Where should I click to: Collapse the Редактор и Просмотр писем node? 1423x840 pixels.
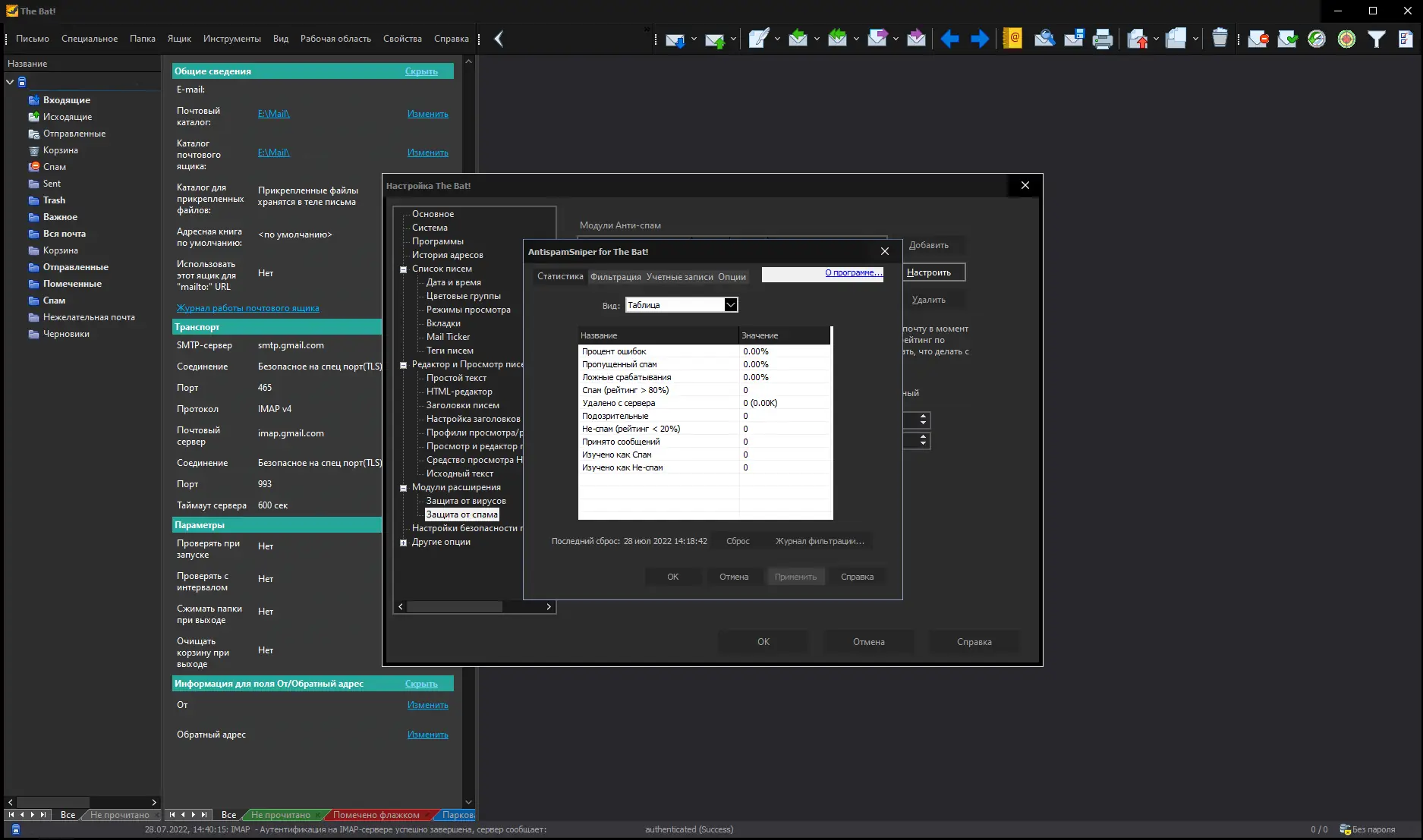(404, 365)
